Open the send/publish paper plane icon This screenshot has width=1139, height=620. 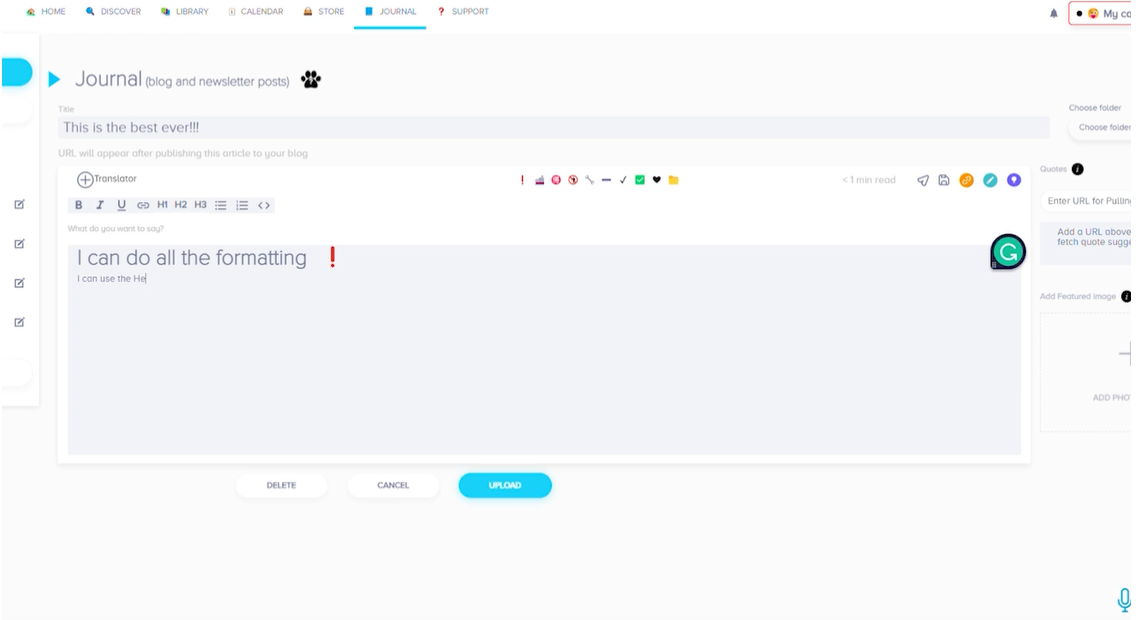point(922,179)
